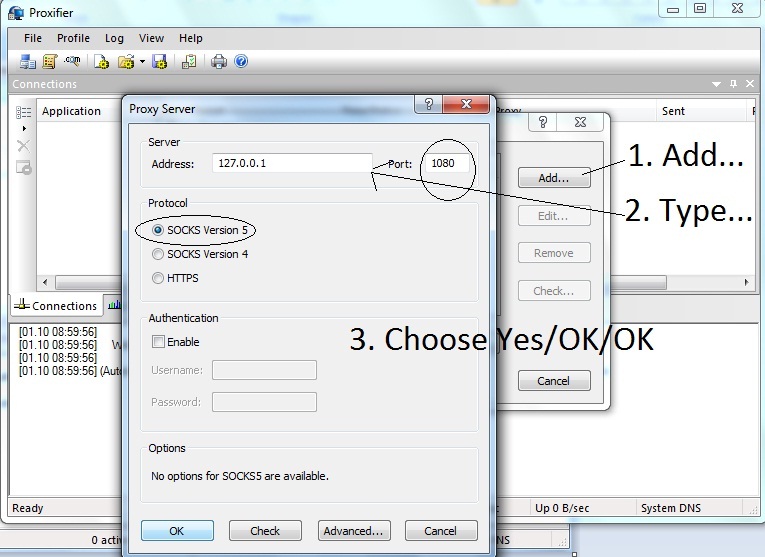Click System DNS in status bar
The height and width of the screenshot is (557, 765).
671,508
